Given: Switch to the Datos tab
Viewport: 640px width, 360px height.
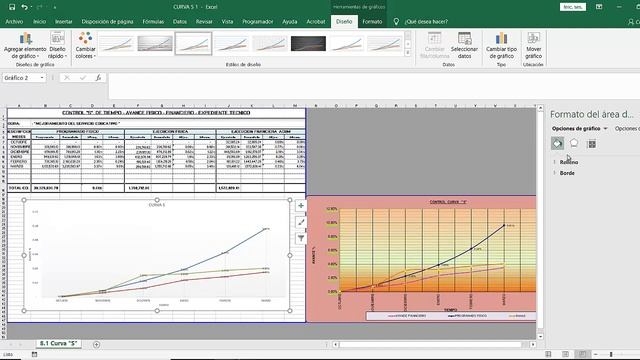Looking at the screenshot, I should point(180,22).
